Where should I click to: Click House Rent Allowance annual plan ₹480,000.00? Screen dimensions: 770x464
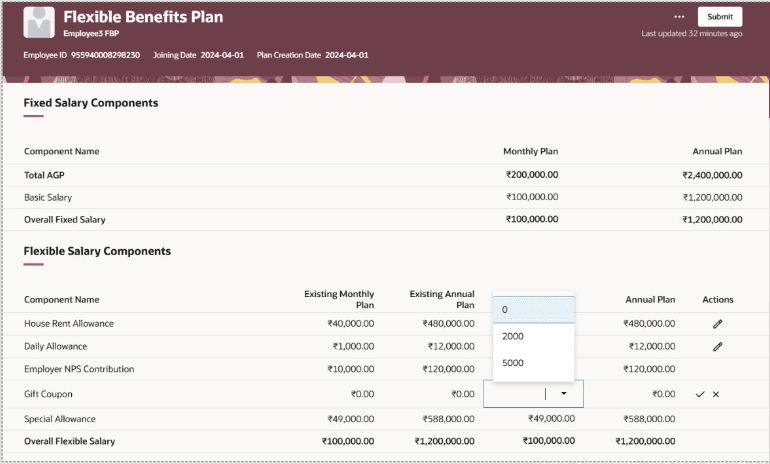point(649,324)
